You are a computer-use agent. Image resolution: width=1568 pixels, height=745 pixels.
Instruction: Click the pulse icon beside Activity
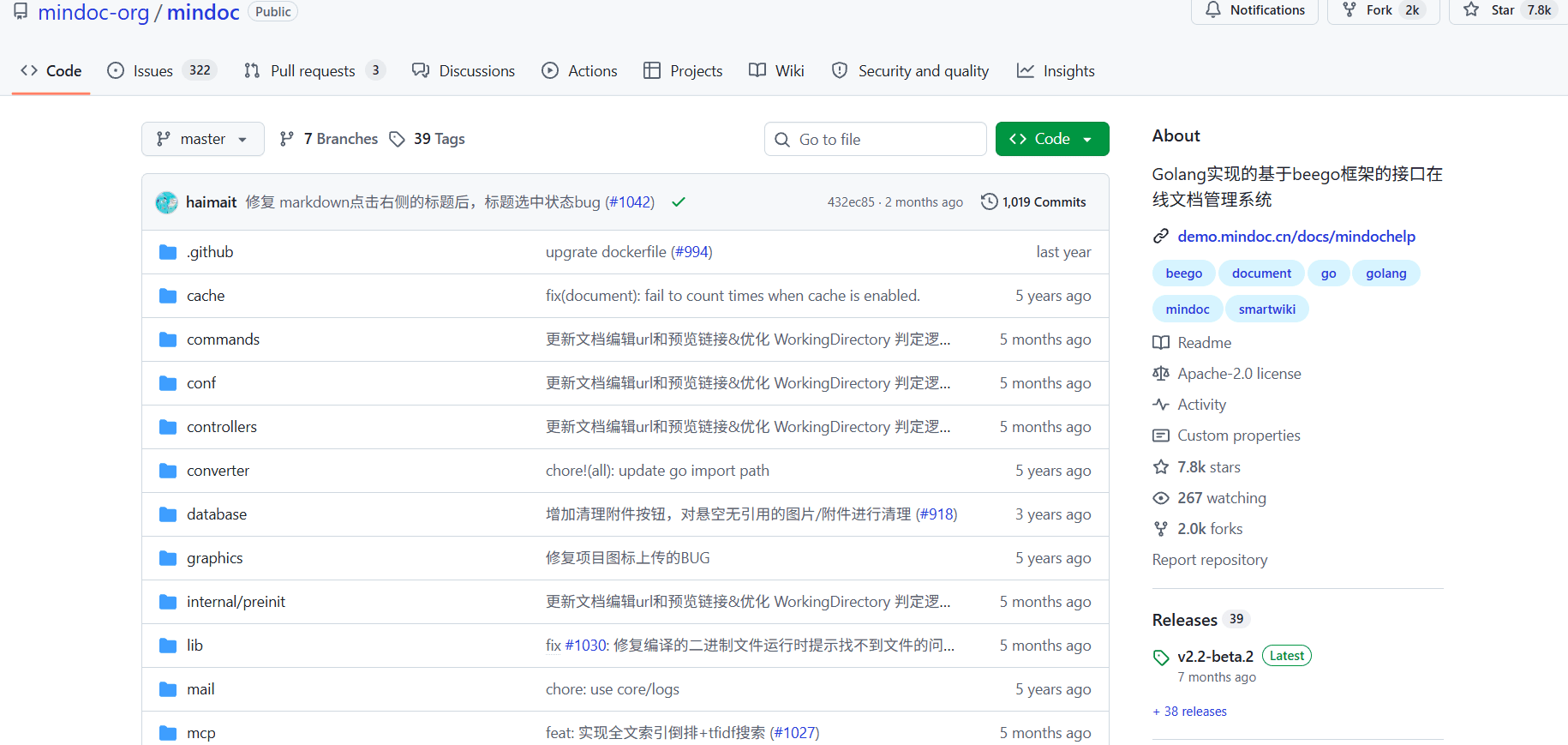pyautogui.click(x=1161, y=405)
